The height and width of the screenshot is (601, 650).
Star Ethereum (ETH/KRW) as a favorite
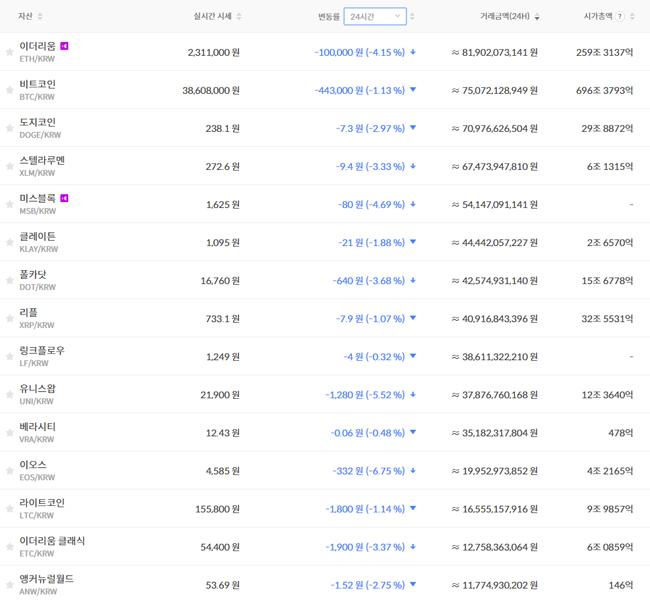(9, 52)
